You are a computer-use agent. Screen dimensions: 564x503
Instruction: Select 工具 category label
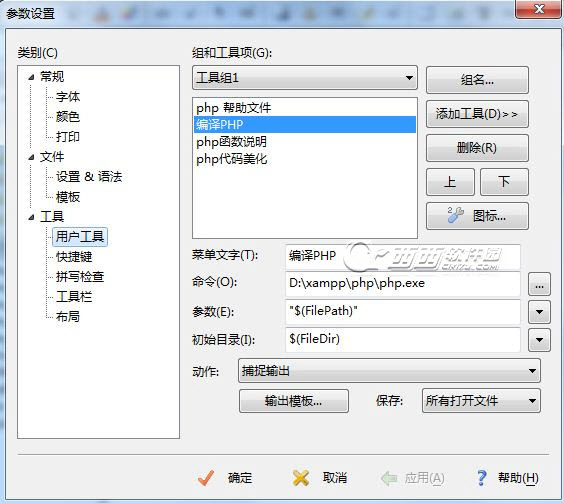52,217
